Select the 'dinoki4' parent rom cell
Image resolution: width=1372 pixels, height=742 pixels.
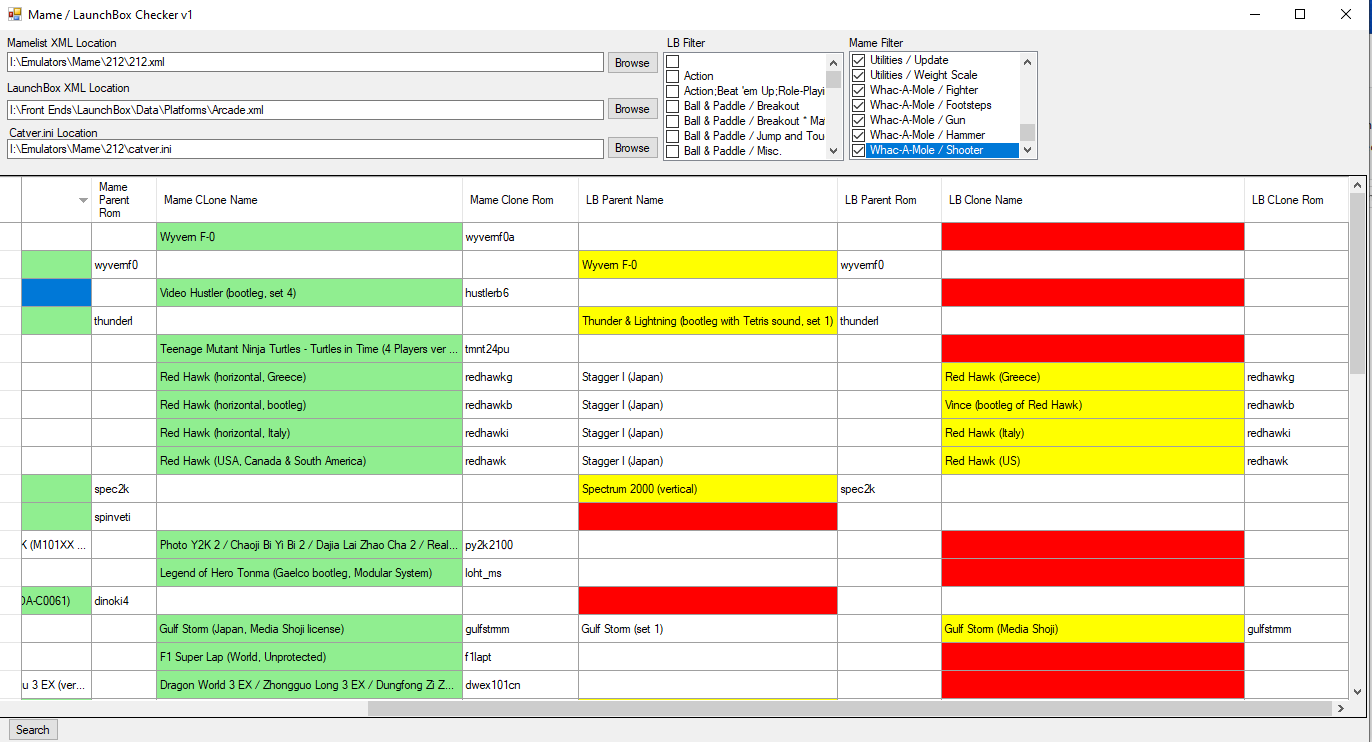tap(124, 601)
